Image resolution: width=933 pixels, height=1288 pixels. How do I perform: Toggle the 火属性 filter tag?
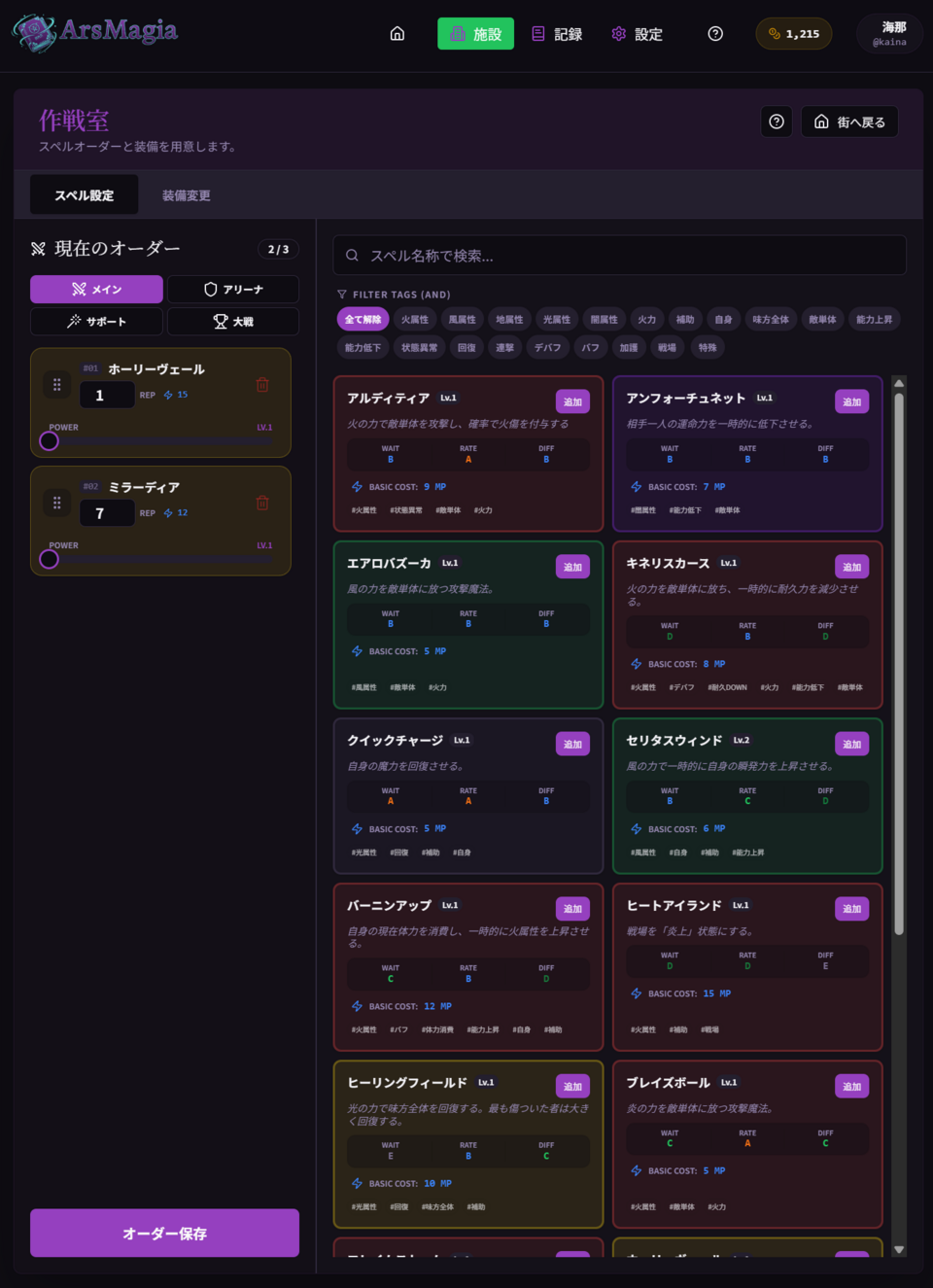415,320
